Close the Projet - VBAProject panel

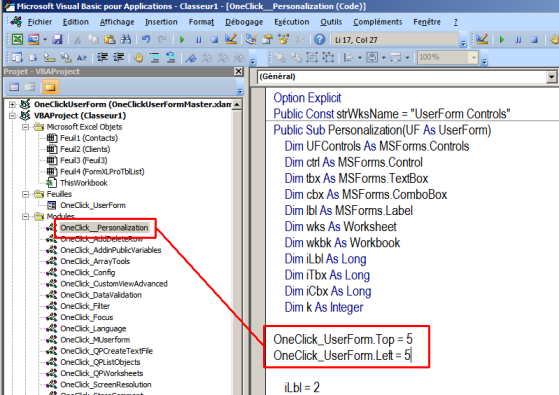coord(239,71)
